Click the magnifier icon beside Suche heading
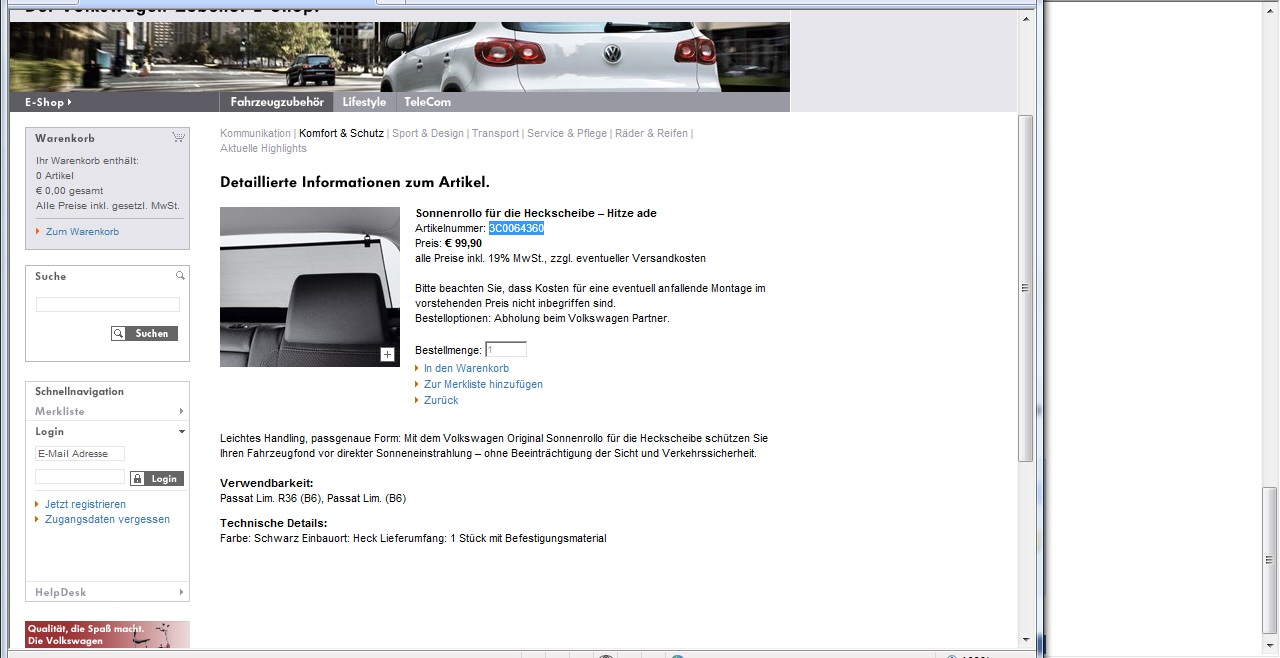This screenshot has width=1280, height=658. (x=180, y=275)
